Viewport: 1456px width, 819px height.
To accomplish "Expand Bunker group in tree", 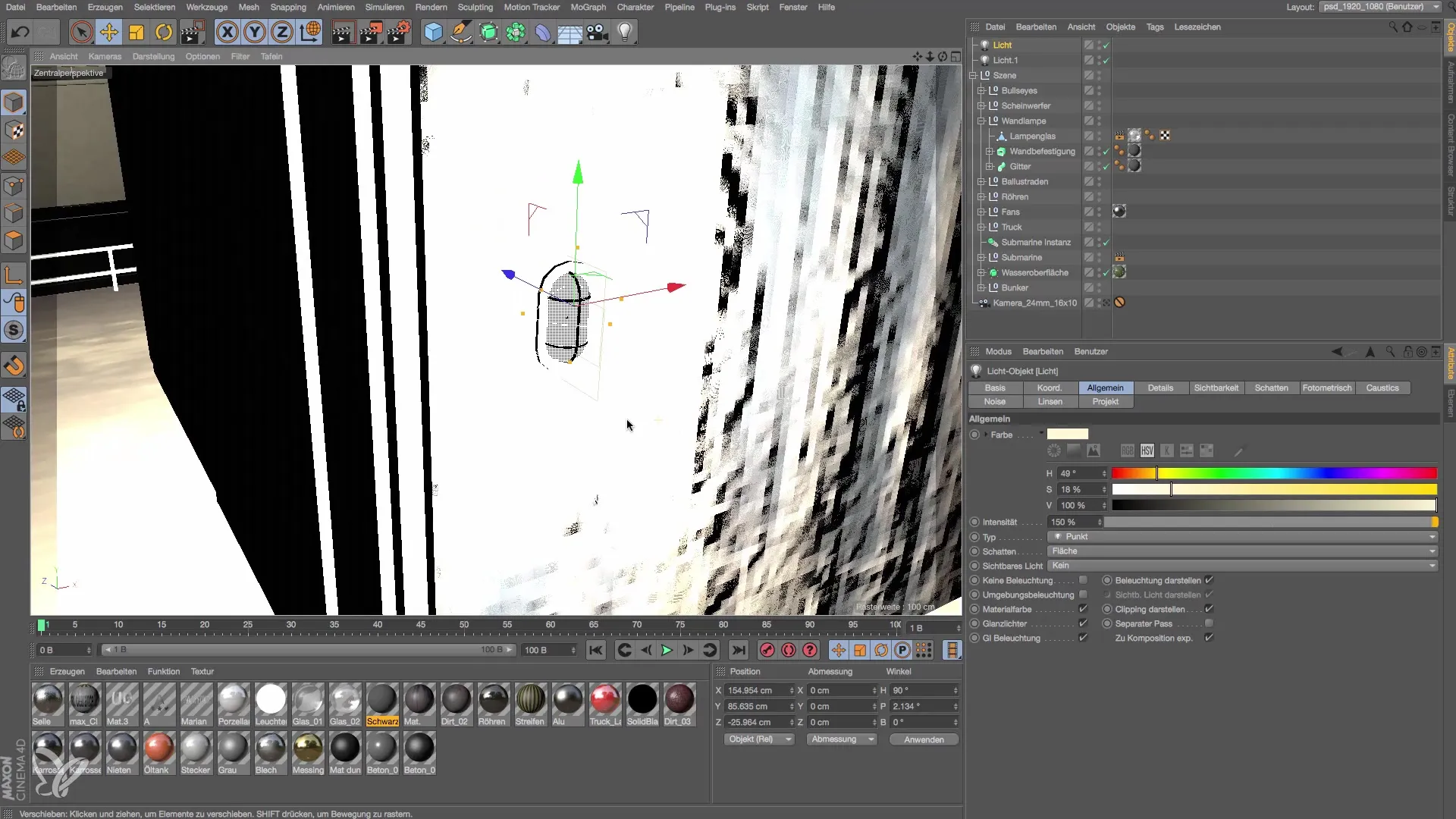I will point(981,287).
